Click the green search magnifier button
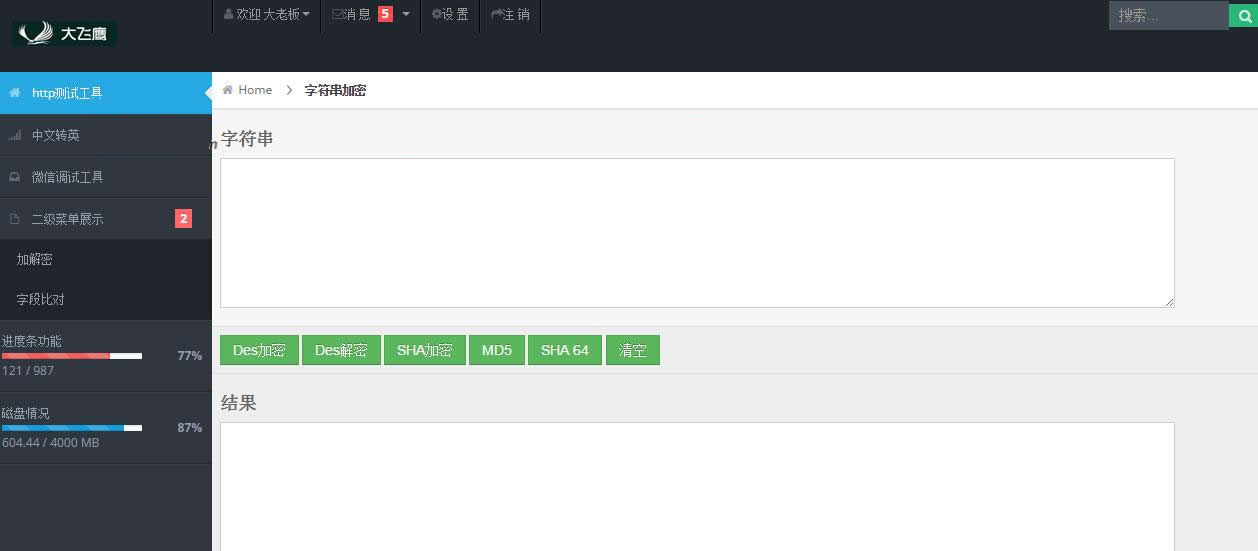This screenshot has width=1258, height=551. click(1243, 15)
